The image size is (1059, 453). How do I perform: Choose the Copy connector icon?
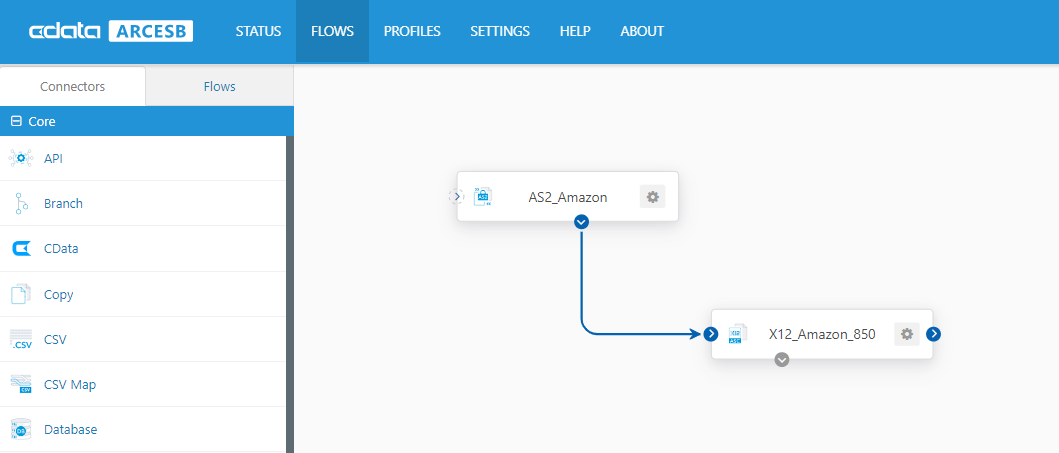pos(21,295)
